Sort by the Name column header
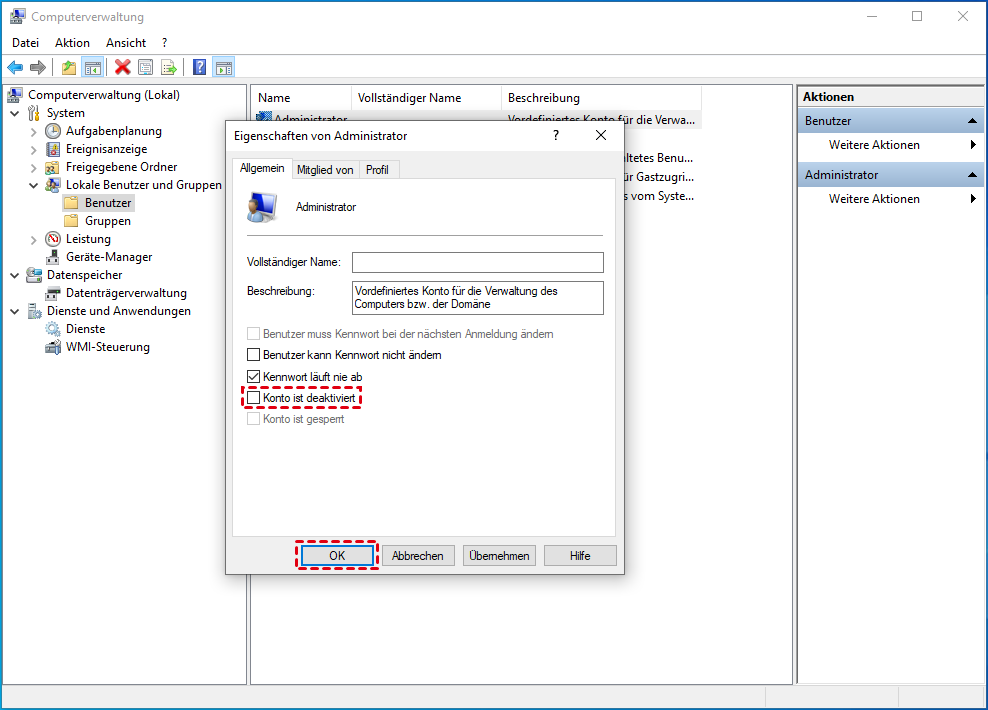988x710 pixels. tap(301, 98)
